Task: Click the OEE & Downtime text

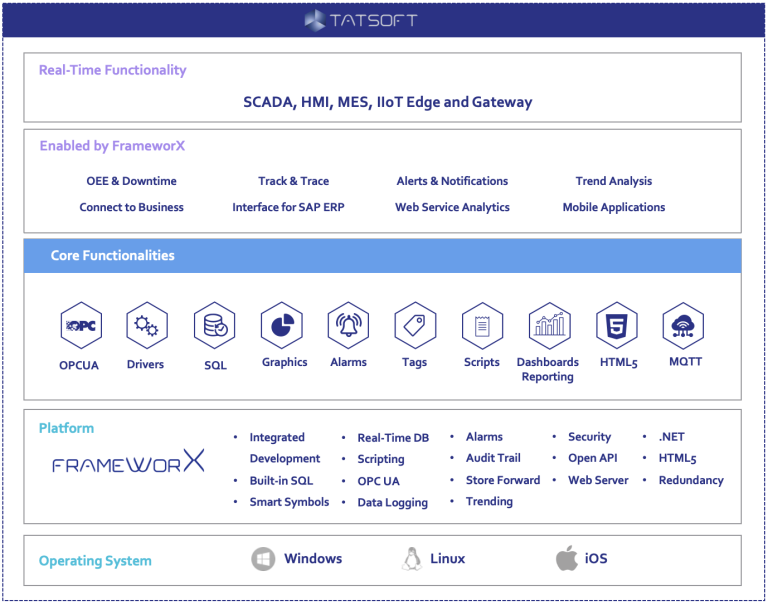Action: (x=131, y=181)
